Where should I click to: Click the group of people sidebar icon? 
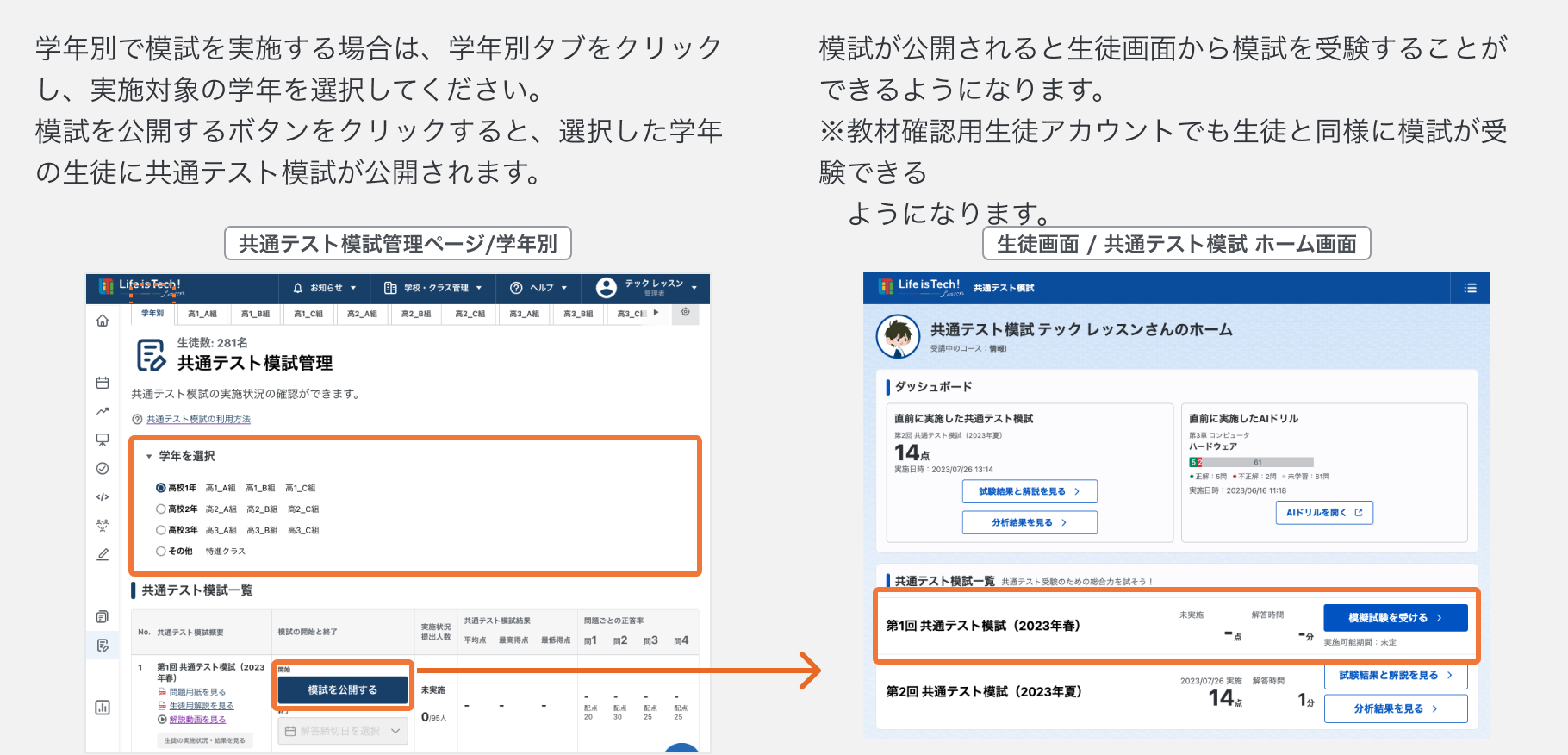[103, 525]
